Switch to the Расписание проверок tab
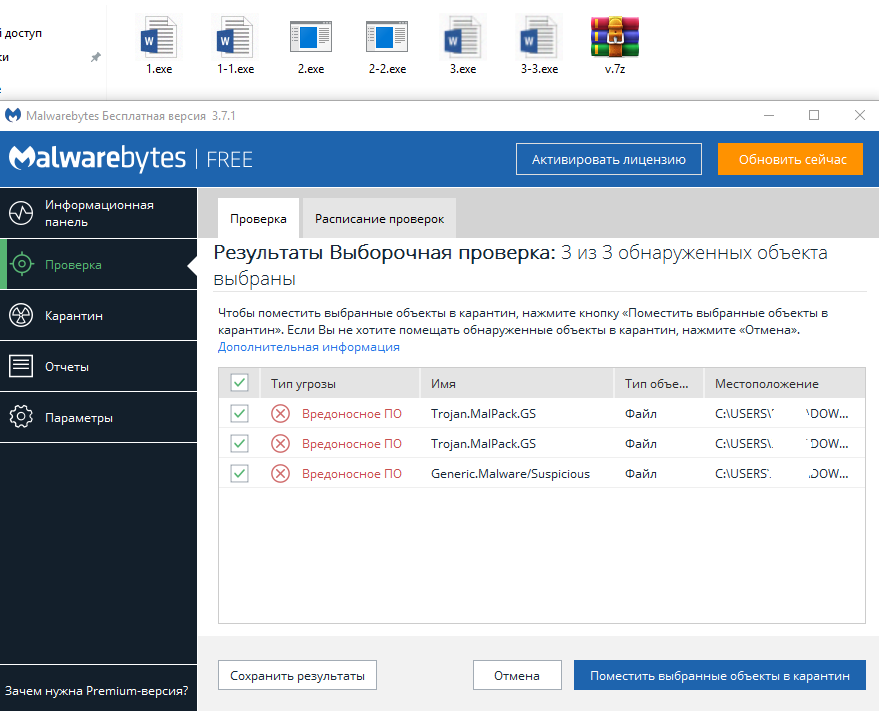This screenshot has width=879, height=711. pos(380,218)
